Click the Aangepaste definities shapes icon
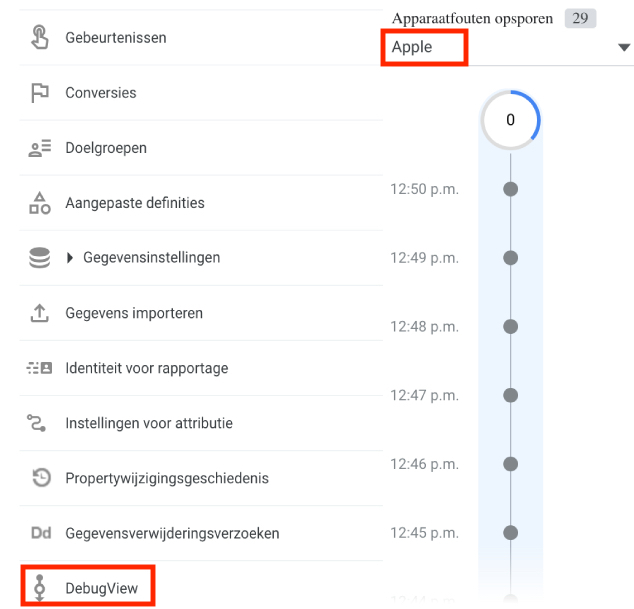This screenshot has height=609, width=634. coord(40,203)
